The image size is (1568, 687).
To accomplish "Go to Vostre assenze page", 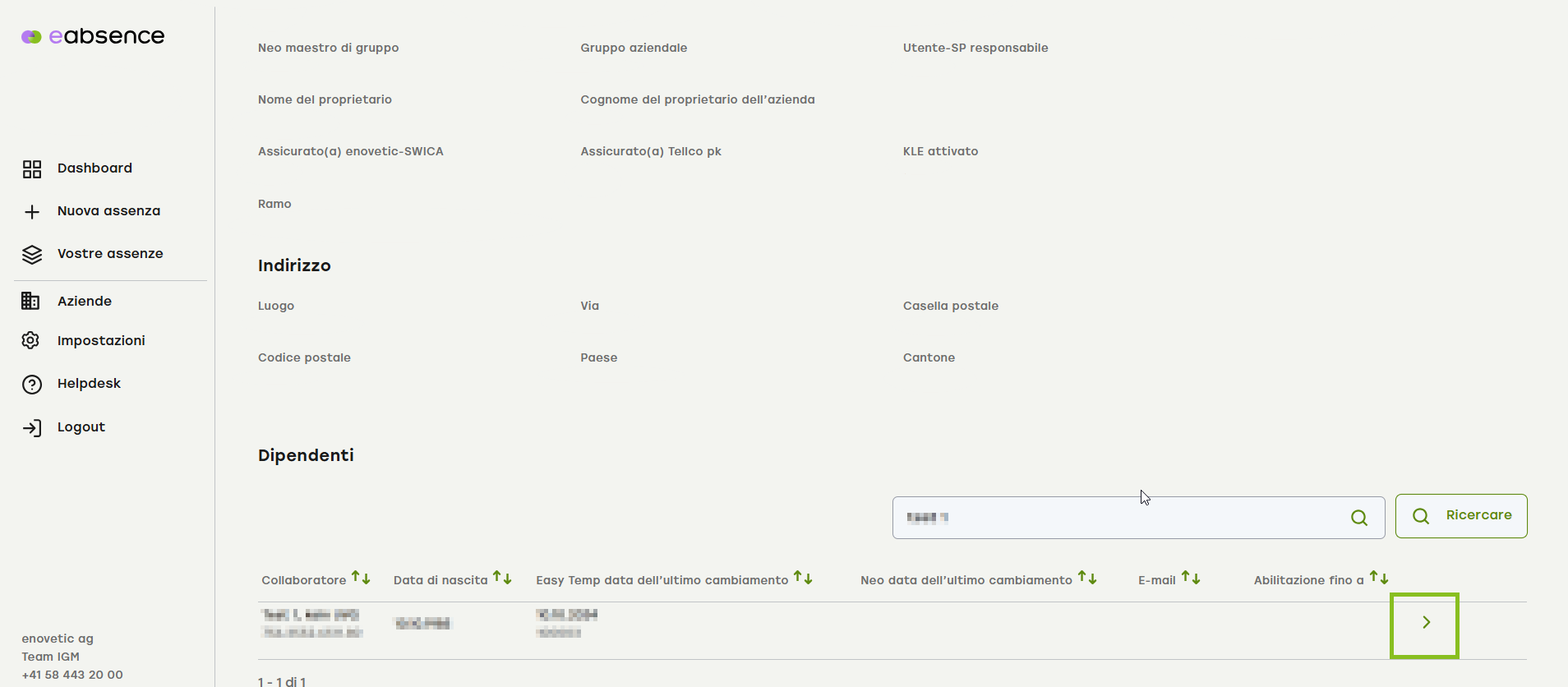I will click(110, 254).
